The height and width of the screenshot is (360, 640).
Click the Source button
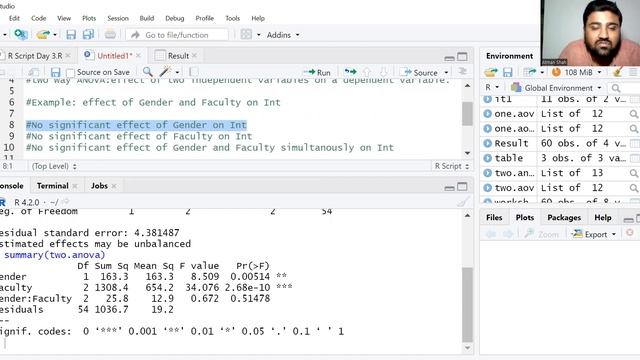click(x=420, y=72)
